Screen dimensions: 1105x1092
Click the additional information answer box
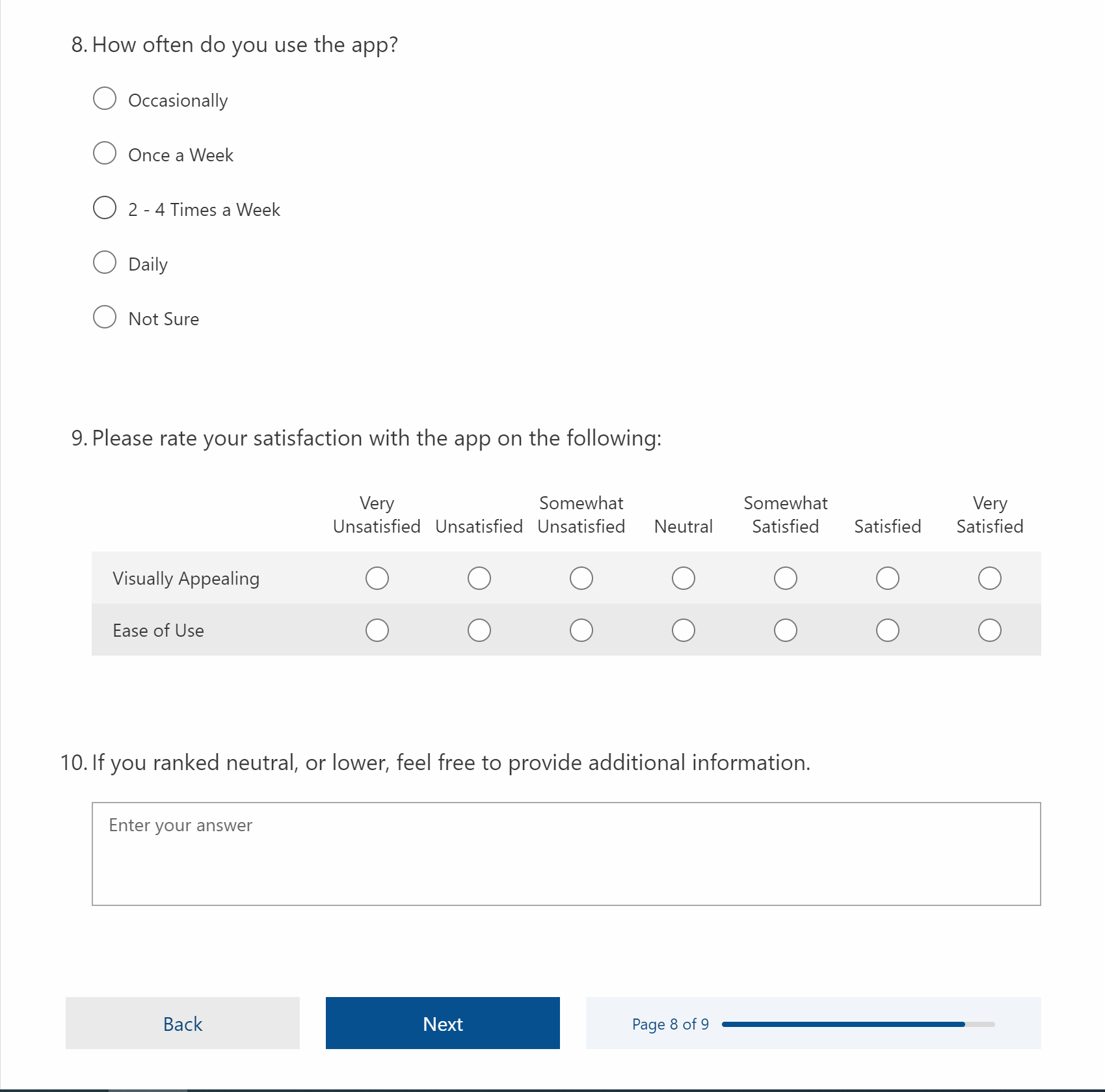pos(566,853)
